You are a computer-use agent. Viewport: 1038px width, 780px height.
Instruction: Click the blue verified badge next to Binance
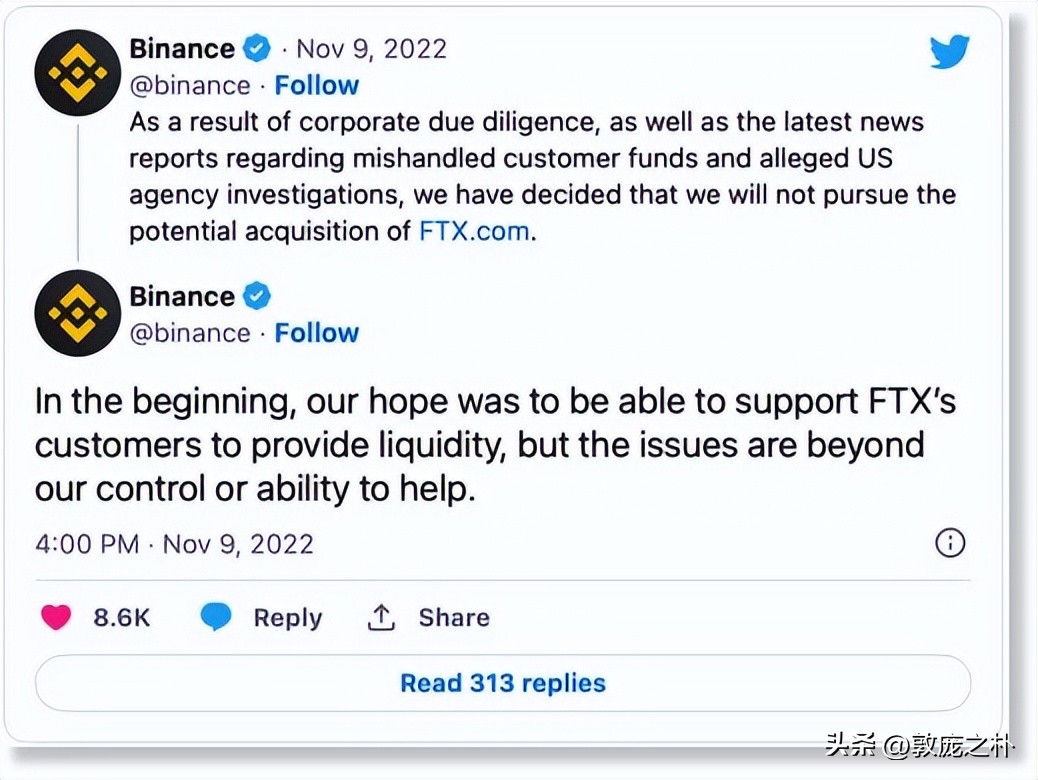pos(256,47)
